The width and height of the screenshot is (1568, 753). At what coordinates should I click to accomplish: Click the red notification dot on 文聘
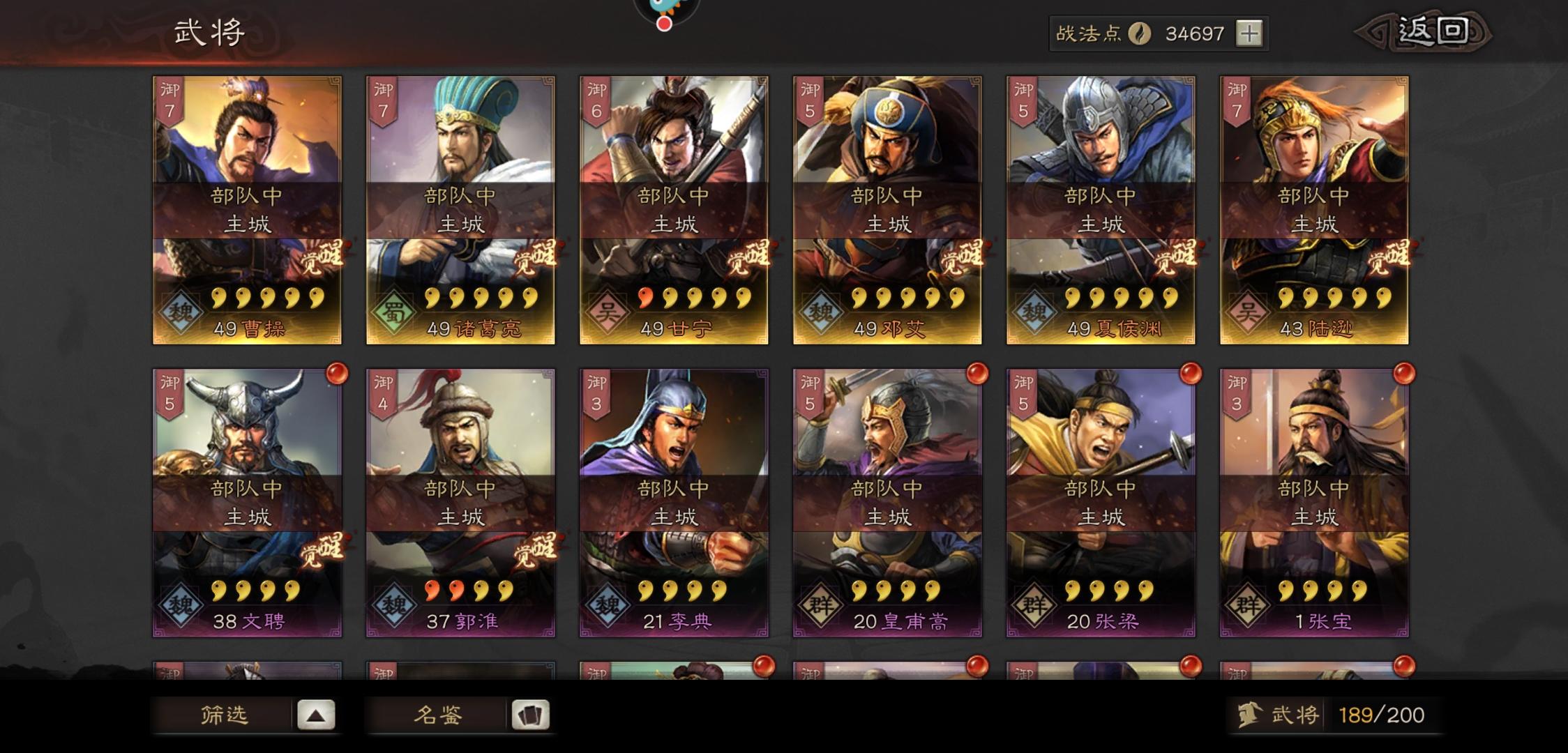tap(337, 373)
